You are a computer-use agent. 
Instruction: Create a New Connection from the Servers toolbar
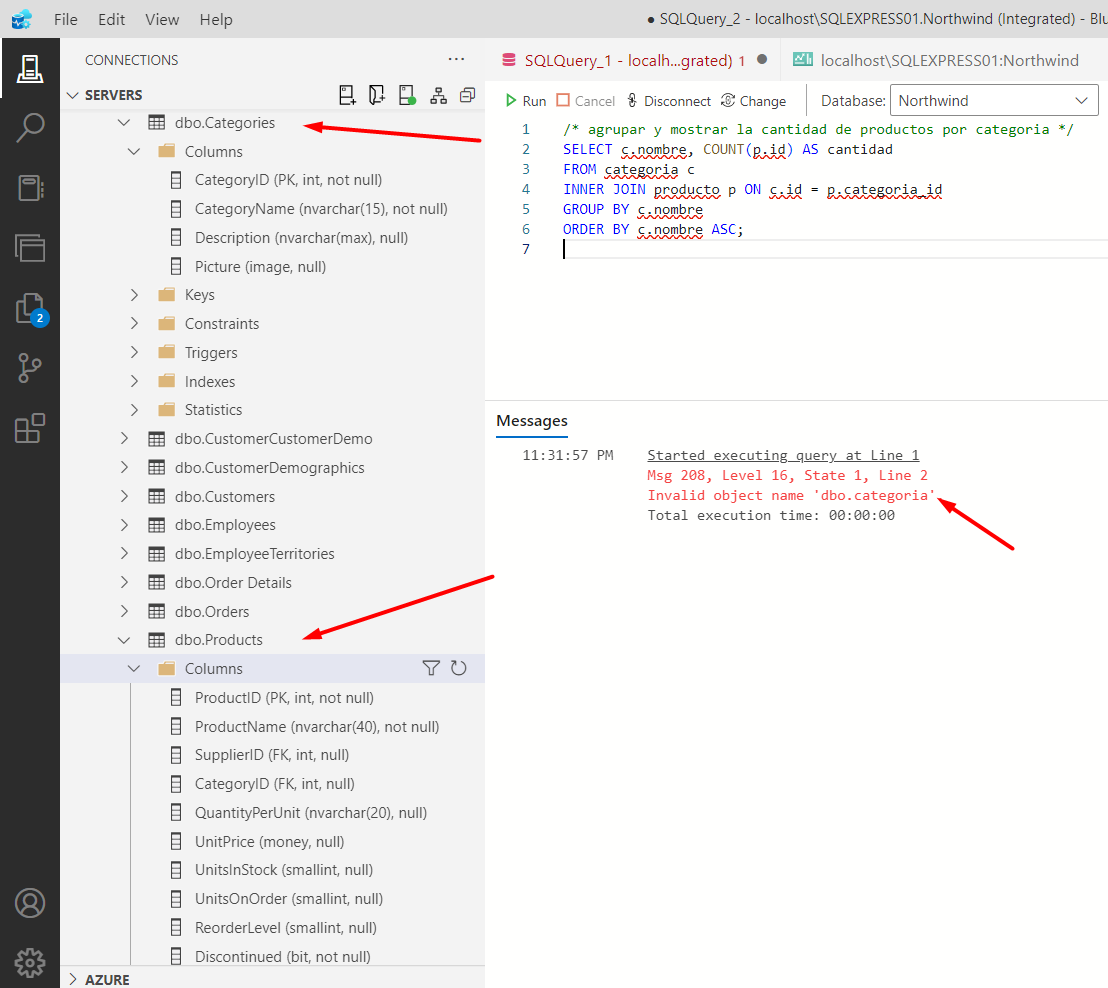coord(347,94)
